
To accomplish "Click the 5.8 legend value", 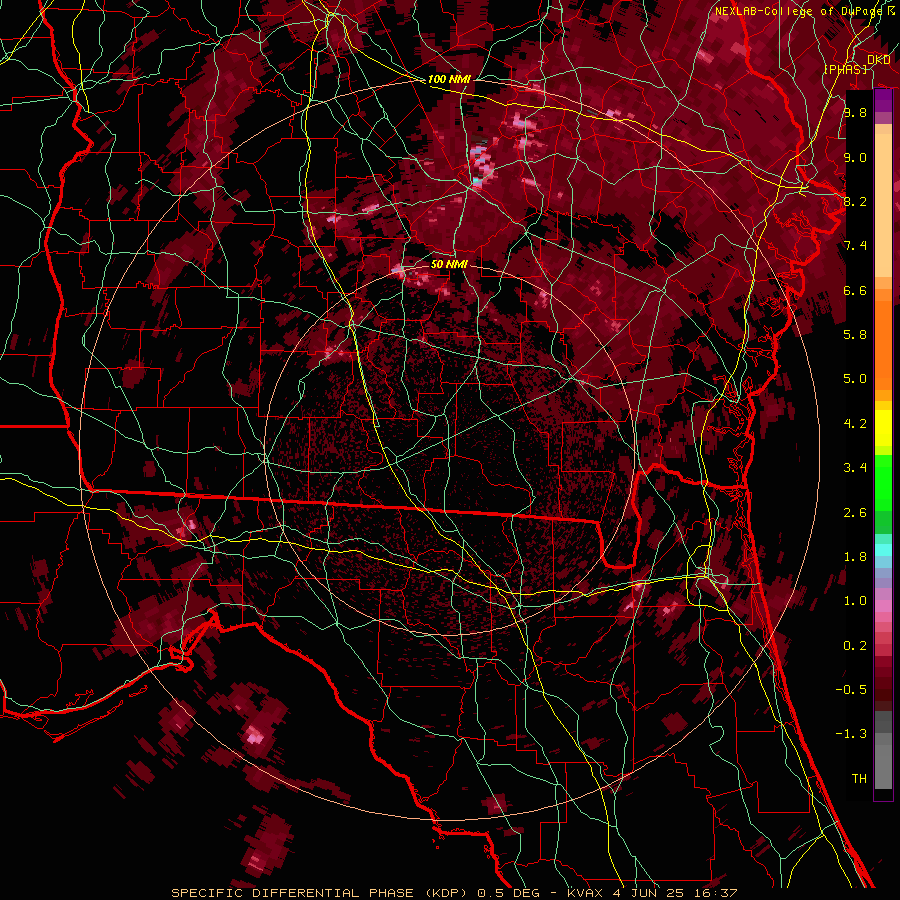I will pos(855,335).
